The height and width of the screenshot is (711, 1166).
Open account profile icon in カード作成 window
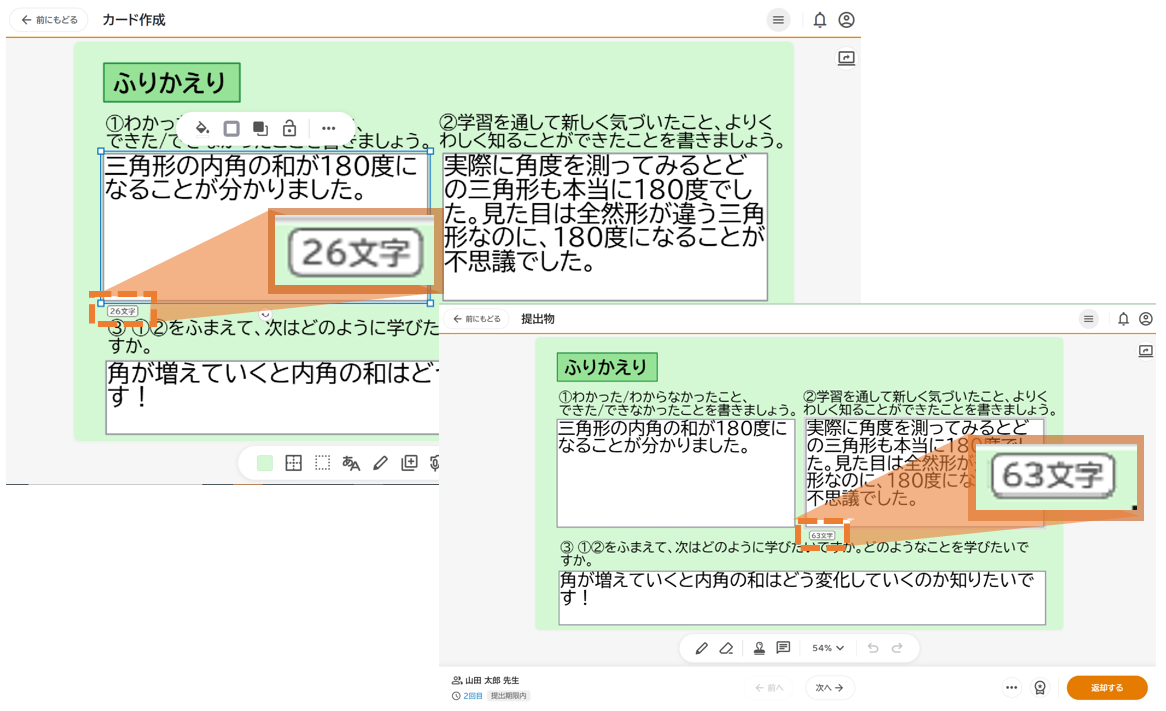point(846,20)
